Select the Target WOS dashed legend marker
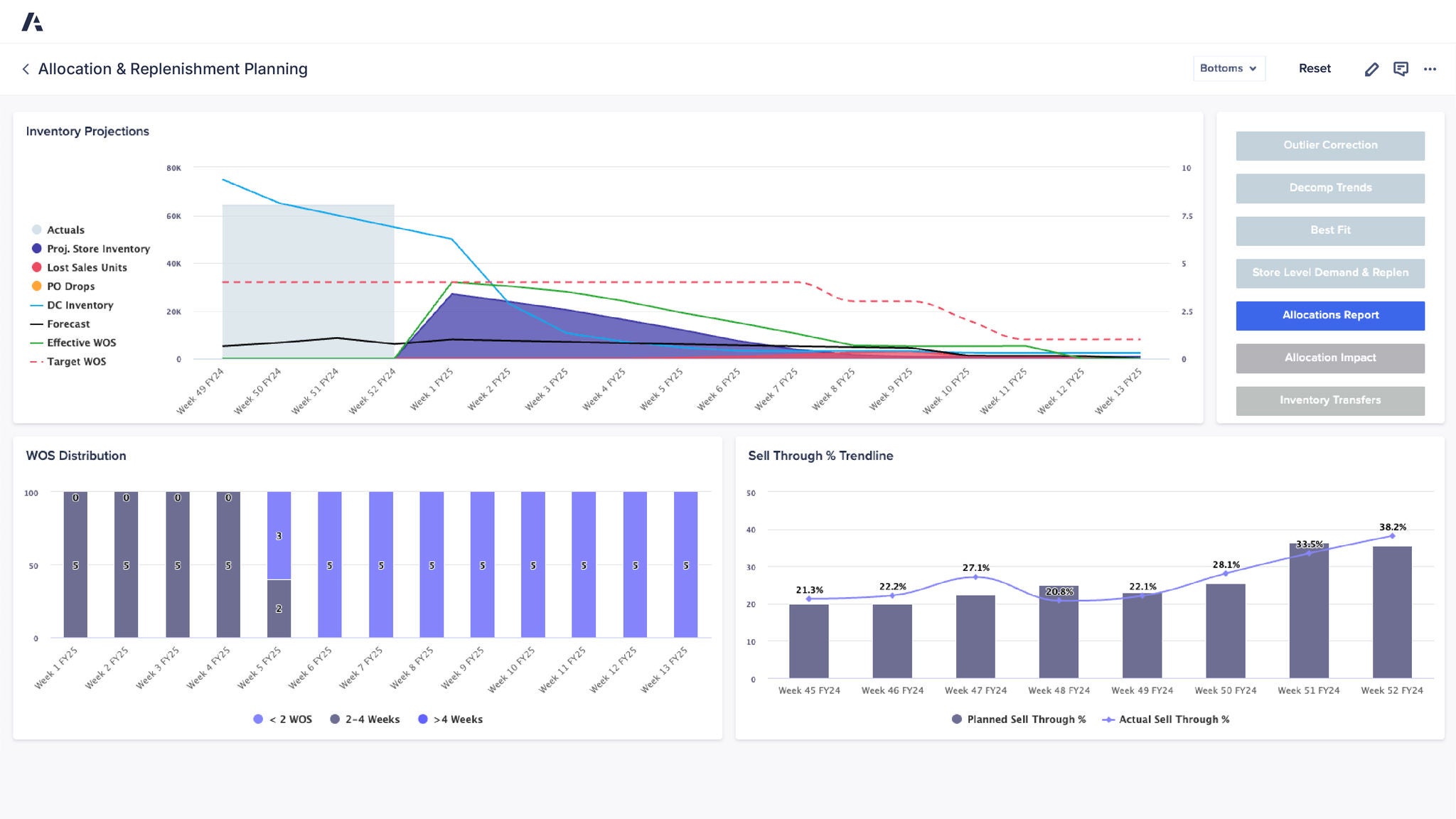This screenshot has width=1456, height=819. coord(37,361)
